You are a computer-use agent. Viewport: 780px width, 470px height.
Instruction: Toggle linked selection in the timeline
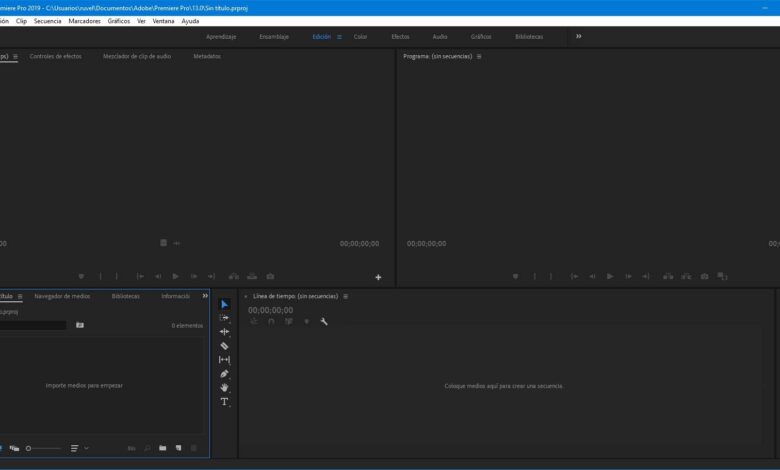288,321
